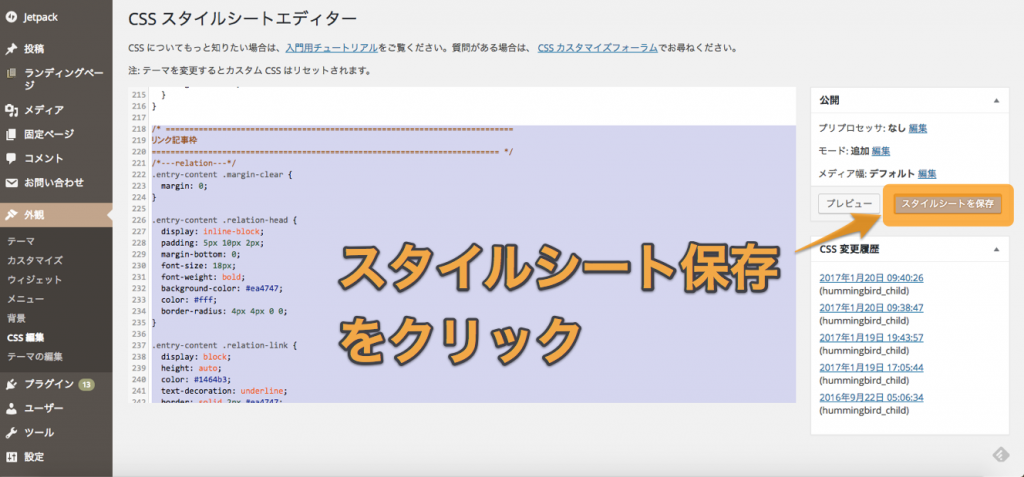Select the ウィジェット submenu item
The height and width of the screenshot is (477, 1024).
coord(35,280)
